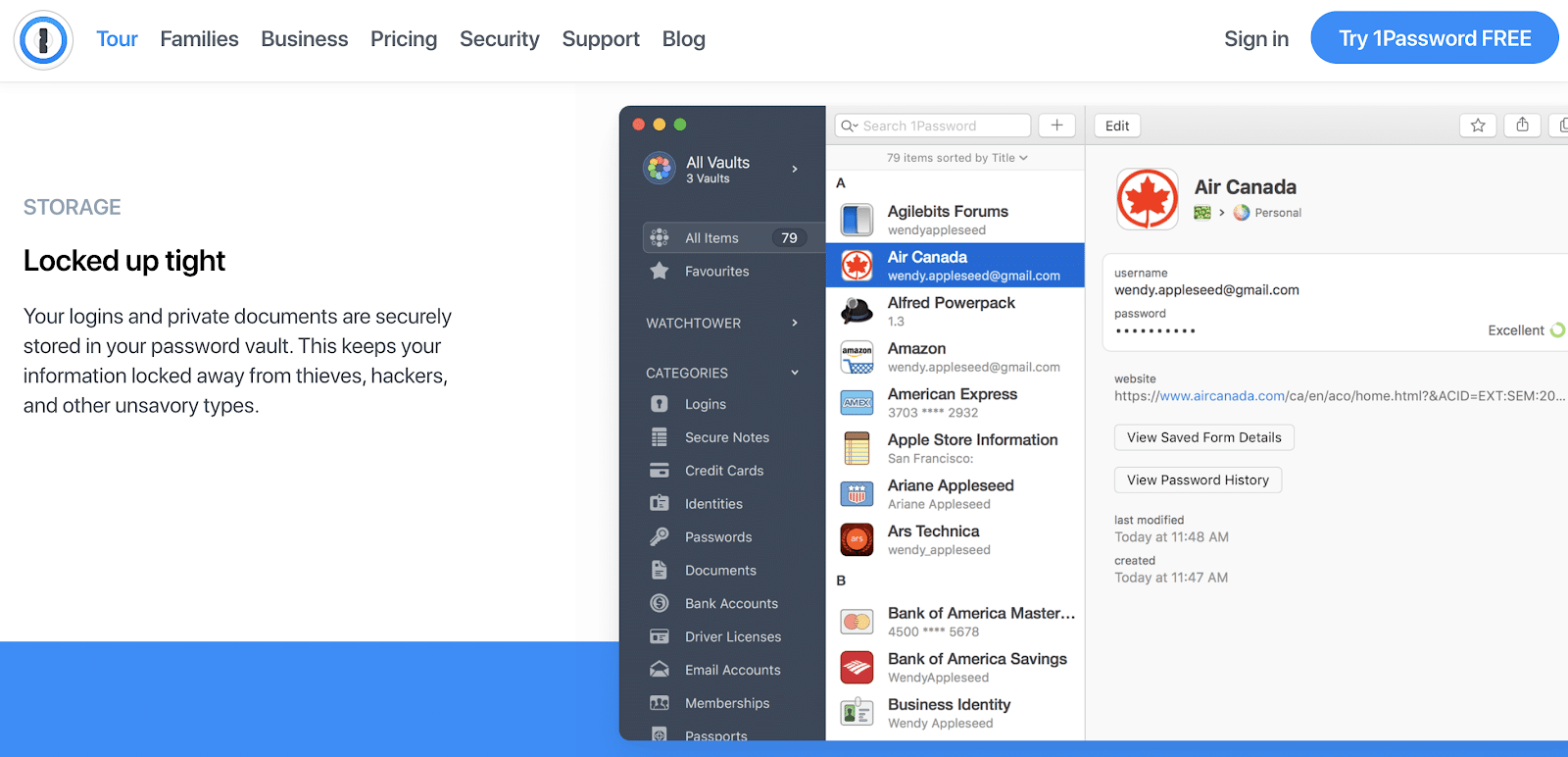The image size is (1568, 757).
Task: Expand the Watchtower section chevron
Action: [795, 323]
